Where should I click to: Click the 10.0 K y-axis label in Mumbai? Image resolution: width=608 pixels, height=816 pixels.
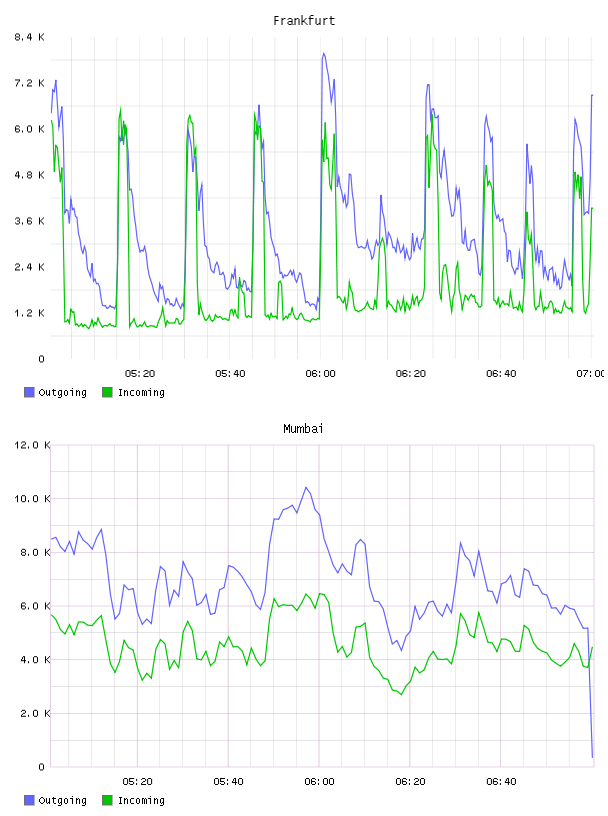[x=32, y=499]
